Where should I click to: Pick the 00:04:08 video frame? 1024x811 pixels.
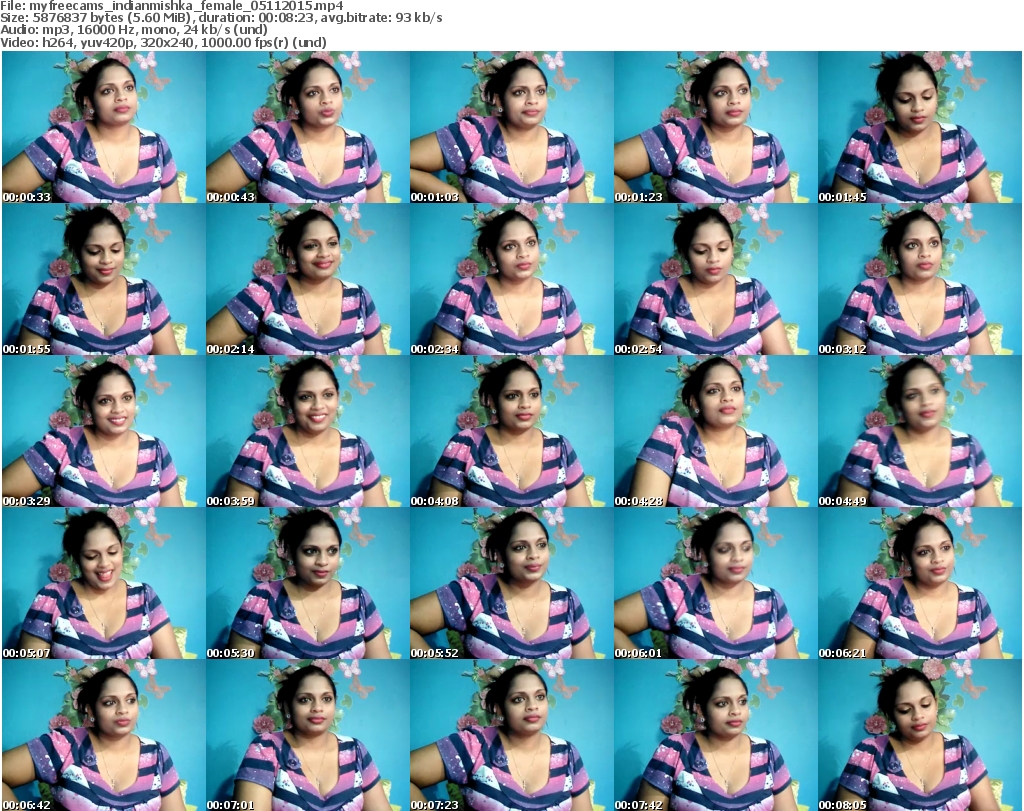pyautogui.click(x=511, y=431)
